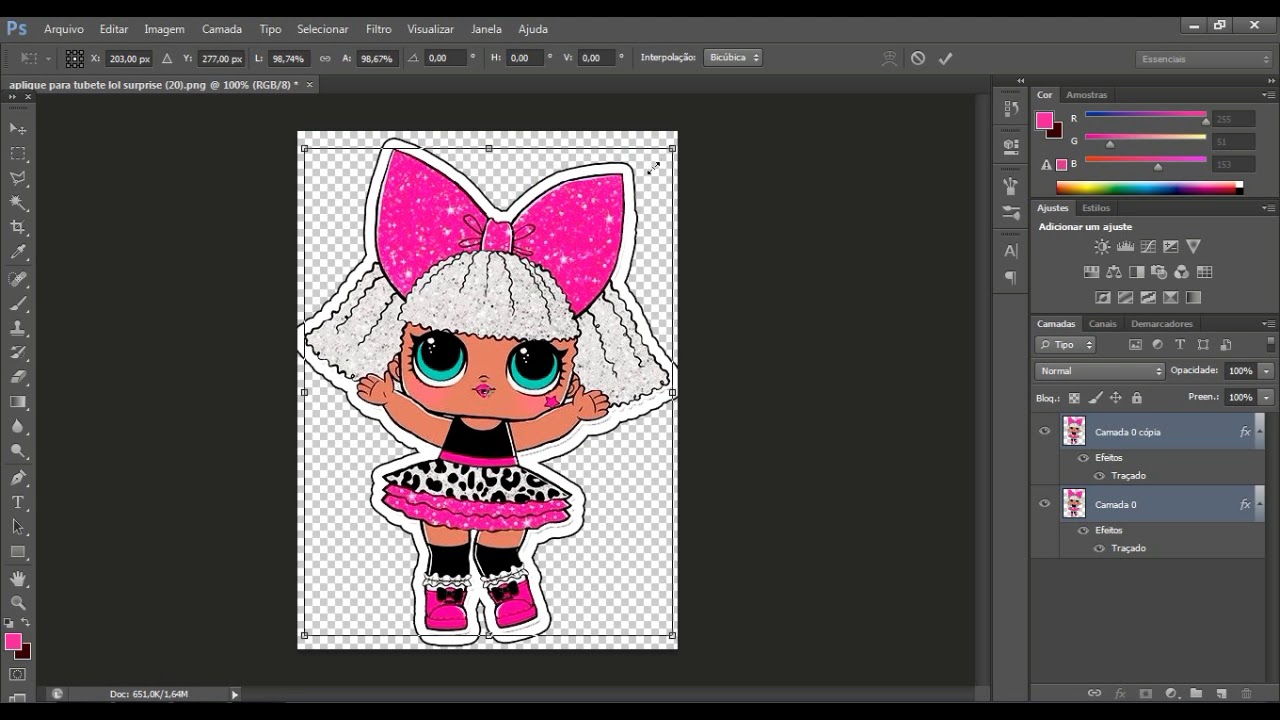Image resolution: width=1280 pixels, height=720 pixels.
Task: Commit transform with the checkmark icon
Action: point(945,58)
